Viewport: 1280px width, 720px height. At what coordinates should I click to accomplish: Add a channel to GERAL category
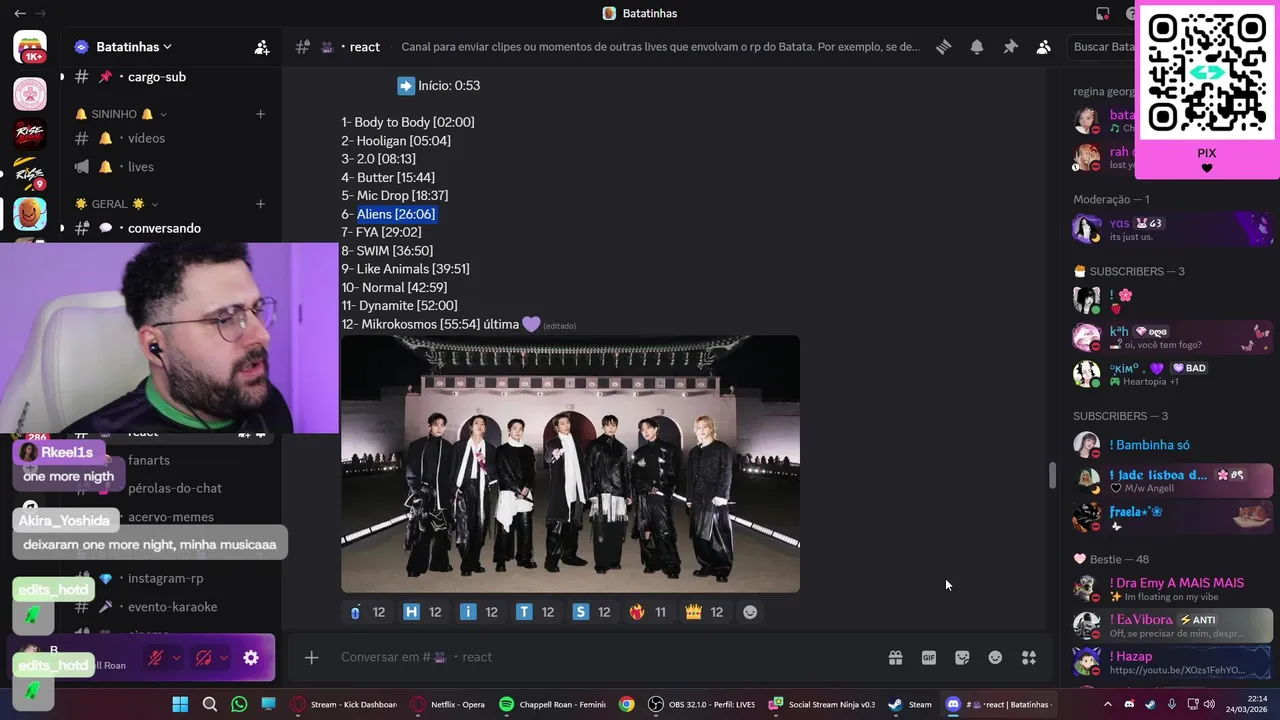point(260,204)
